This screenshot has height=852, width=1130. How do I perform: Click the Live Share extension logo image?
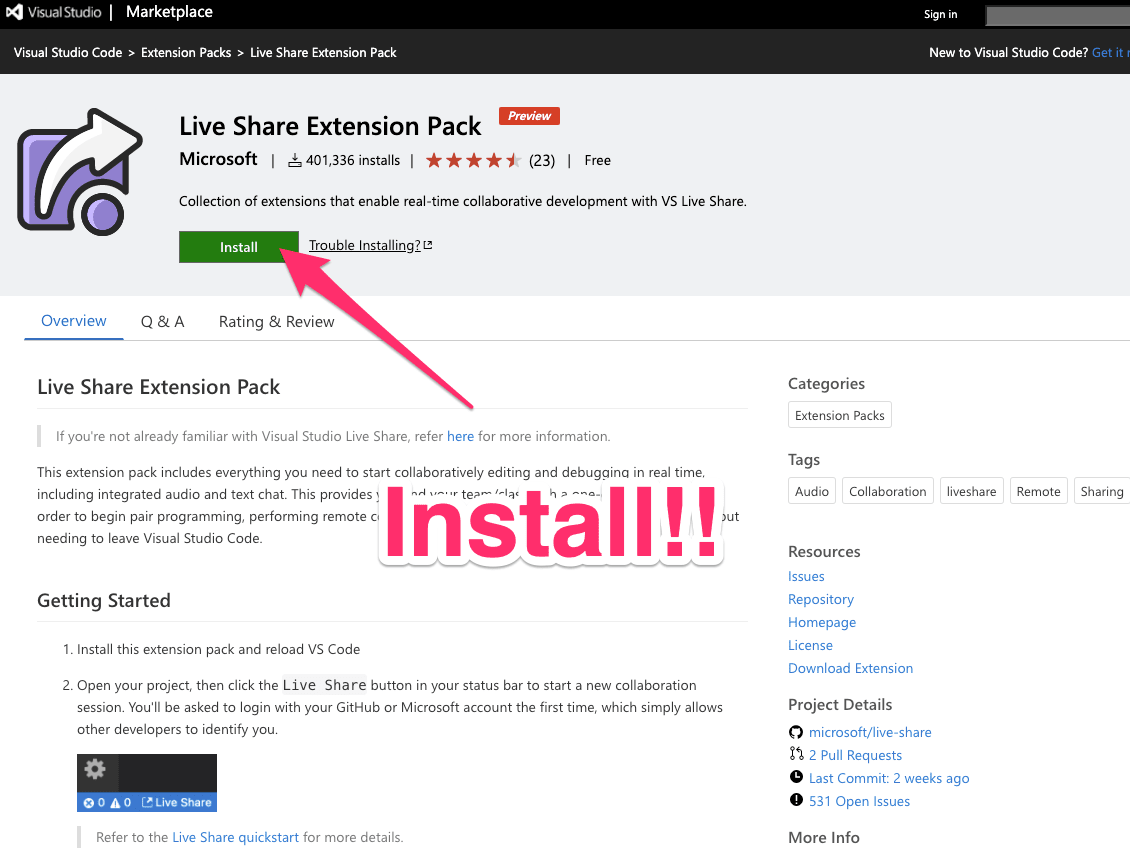point(80,172)
